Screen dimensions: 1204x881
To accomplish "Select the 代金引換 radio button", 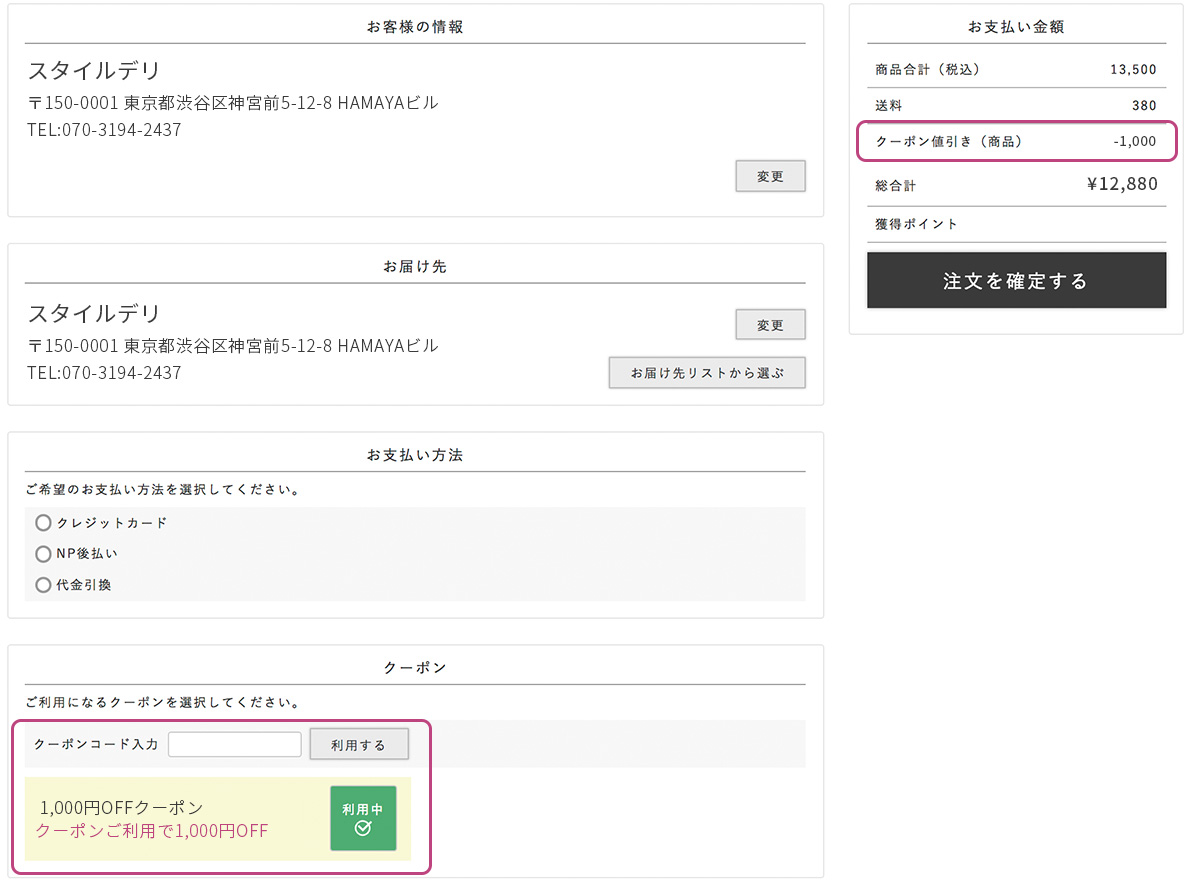I will [43, 585].
